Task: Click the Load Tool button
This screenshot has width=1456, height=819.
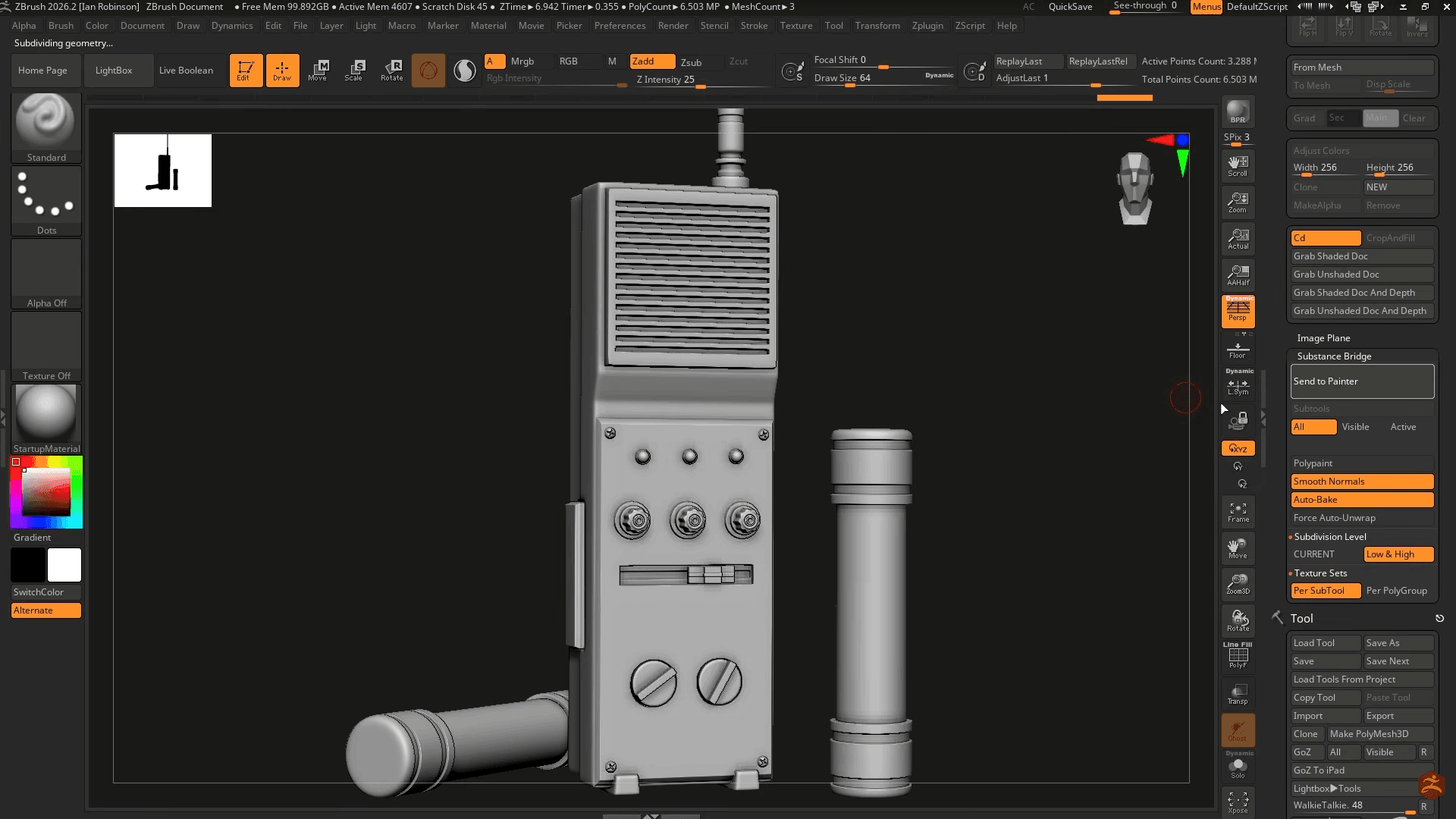Action: [x=1326, y=643]
